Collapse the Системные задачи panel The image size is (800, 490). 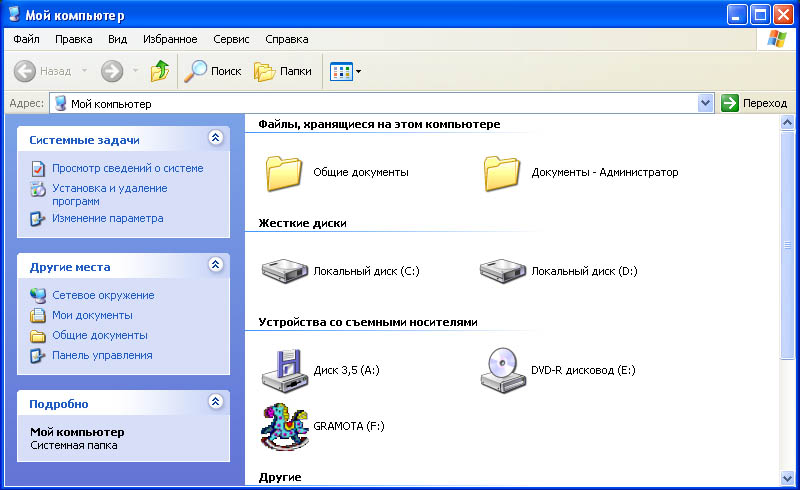[216, 137]
